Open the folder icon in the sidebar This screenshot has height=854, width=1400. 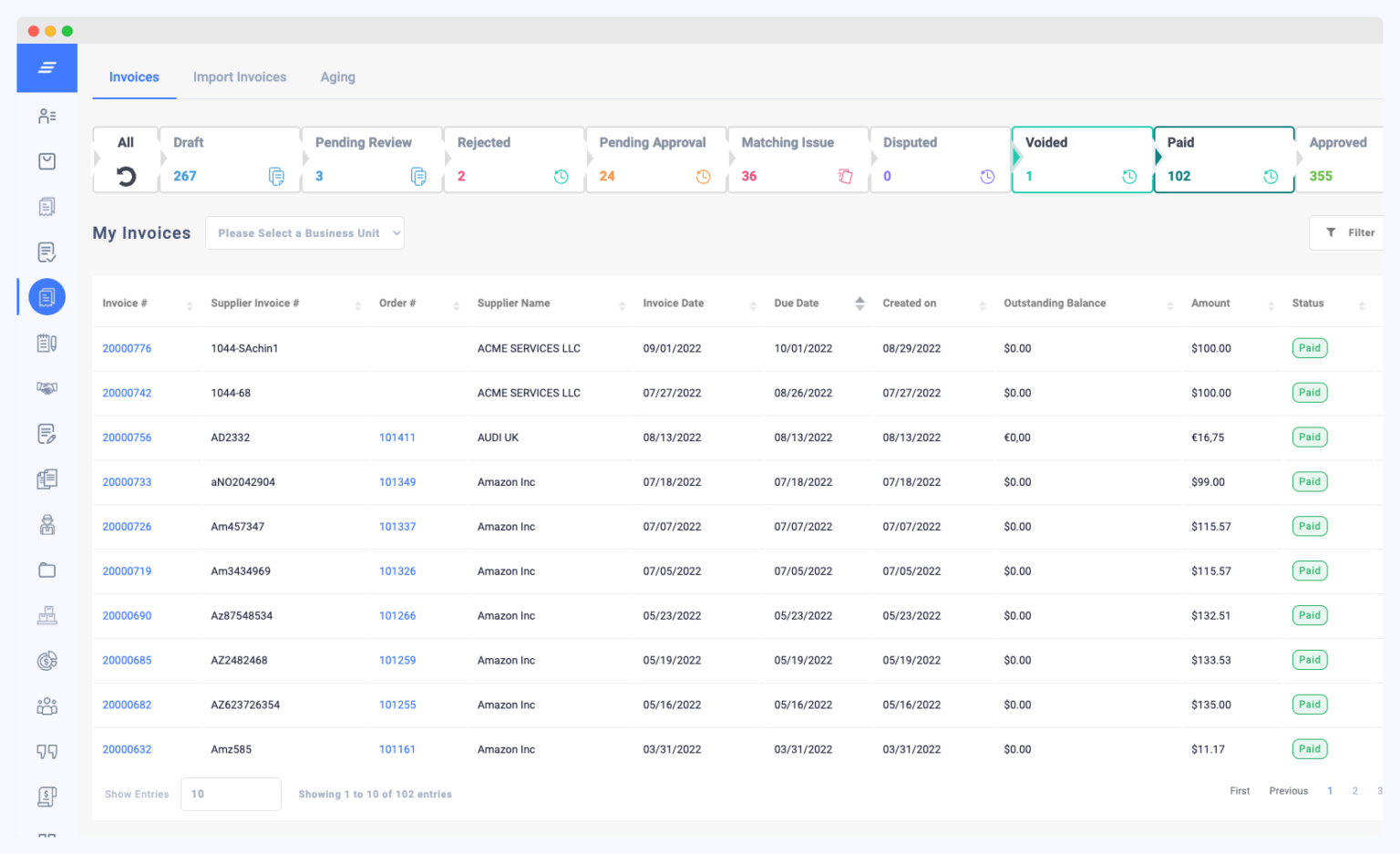point(46,570)
